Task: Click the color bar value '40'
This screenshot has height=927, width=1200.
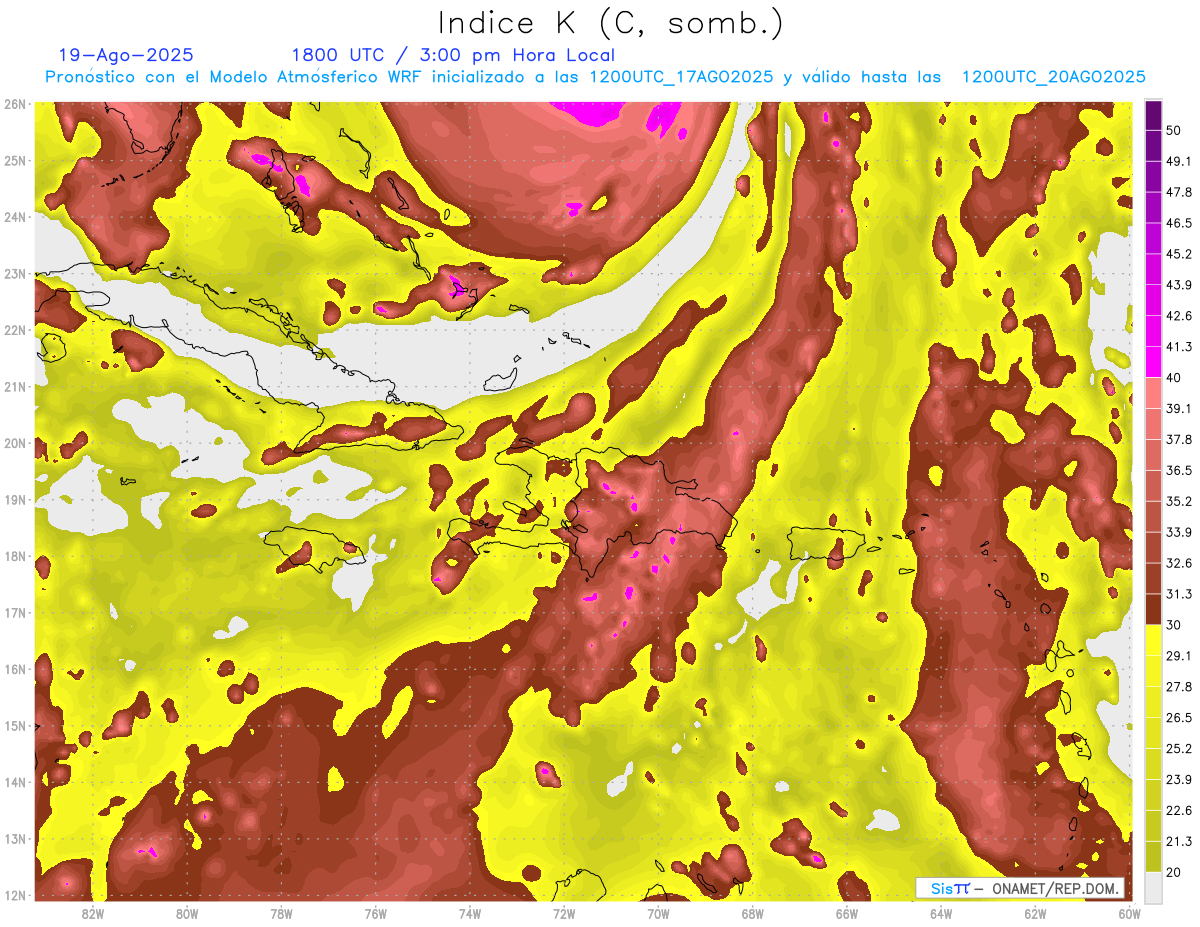Action: pyautogui.click(x=1174, y=377)
